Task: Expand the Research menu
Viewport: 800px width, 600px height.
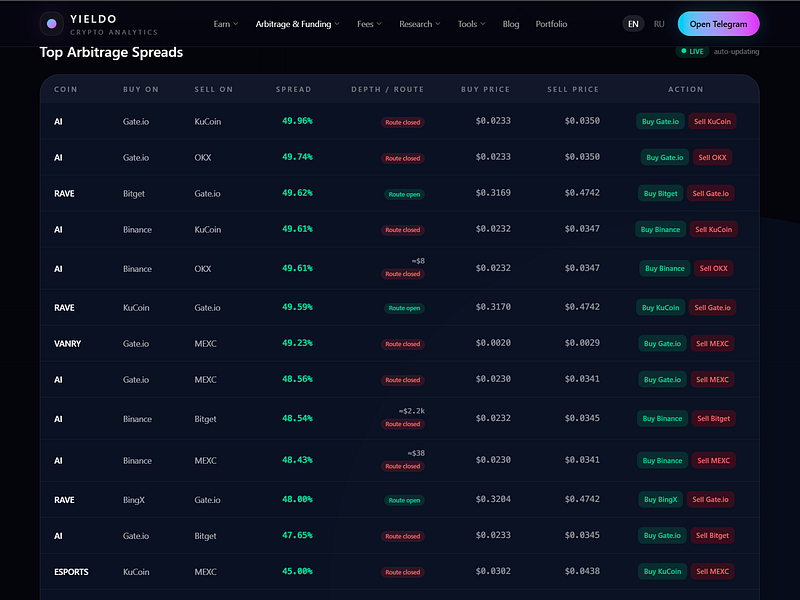Action: (x=420, y=24)
